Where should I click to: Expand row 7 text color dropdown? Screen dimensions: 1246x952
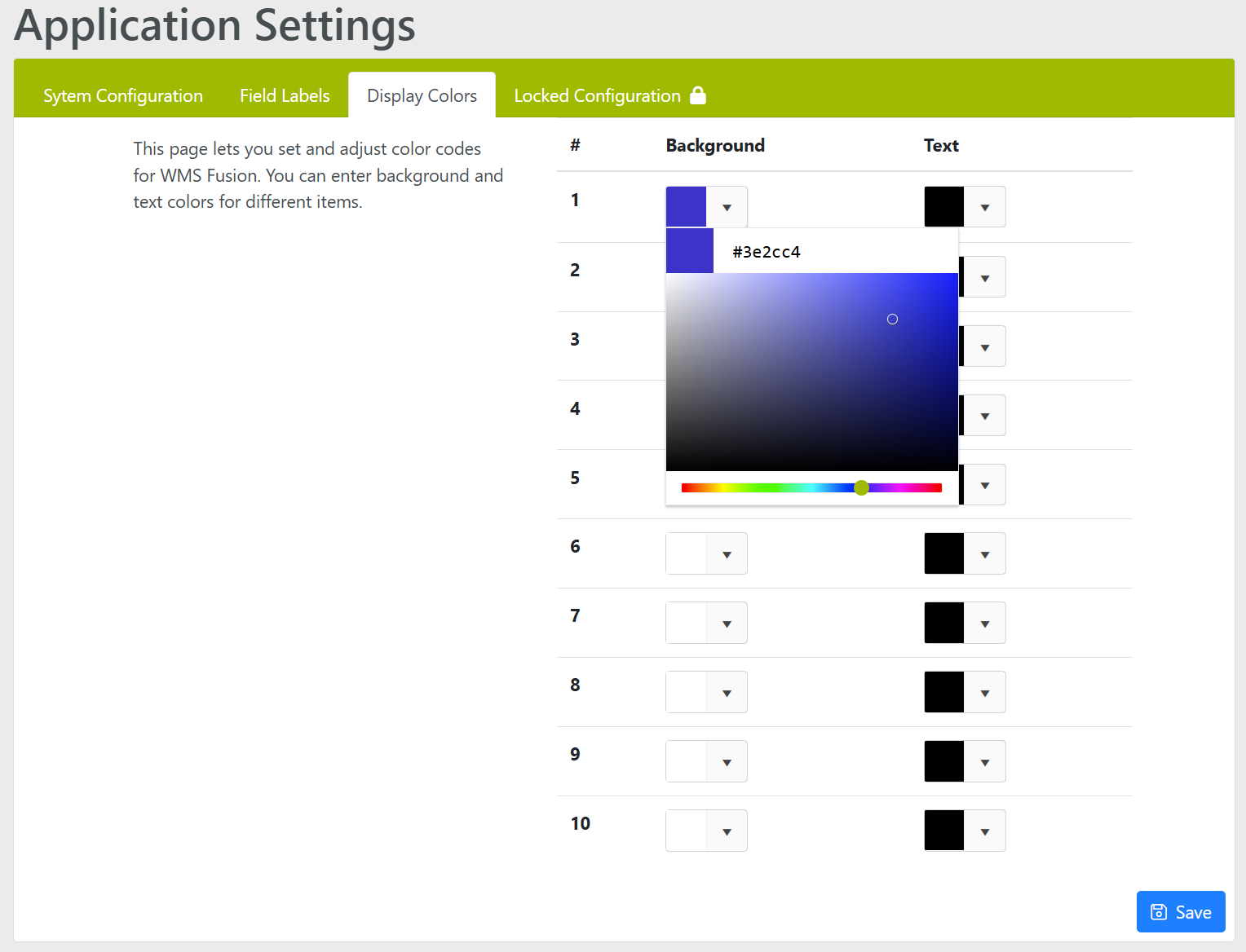coord(985,623)
